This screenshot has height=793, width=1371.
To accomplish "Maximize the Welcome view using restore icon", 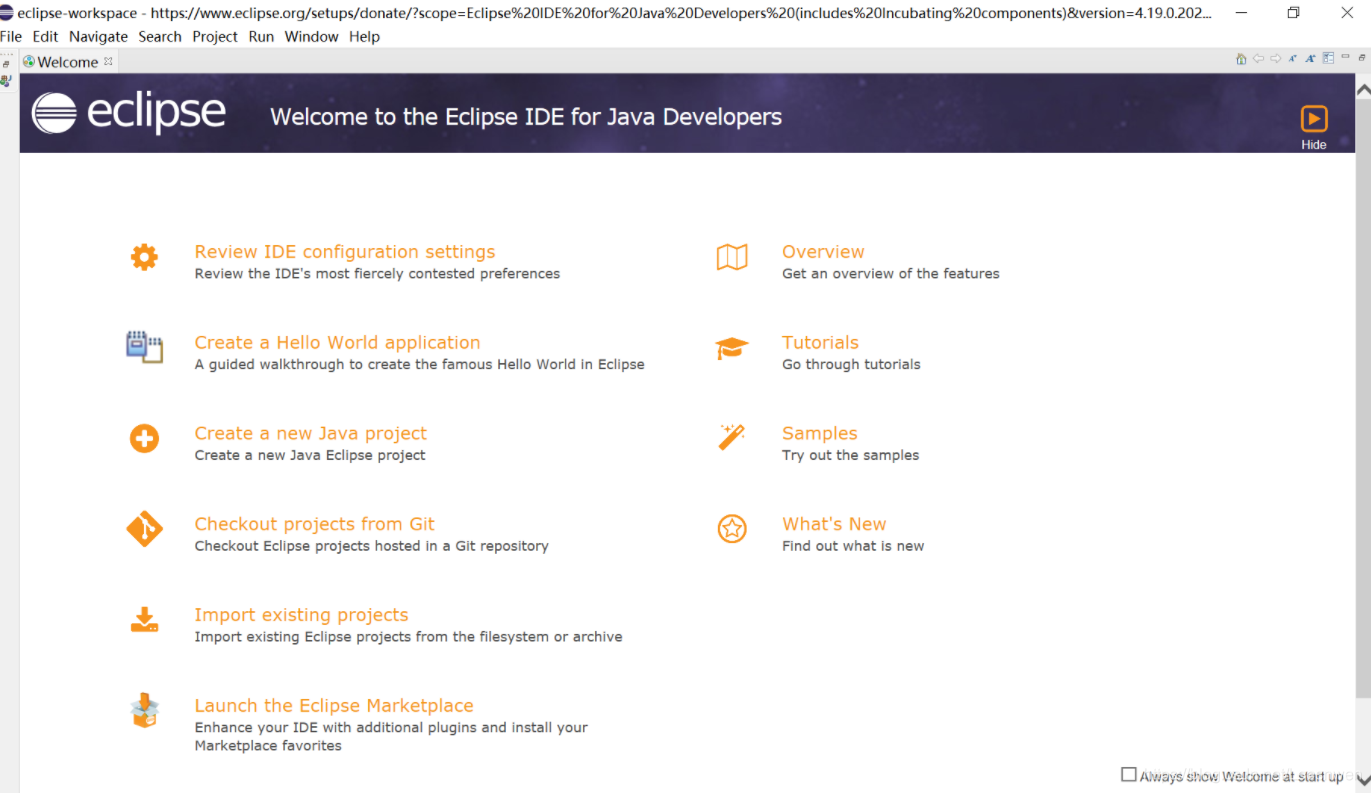I will pos(1362,58).
